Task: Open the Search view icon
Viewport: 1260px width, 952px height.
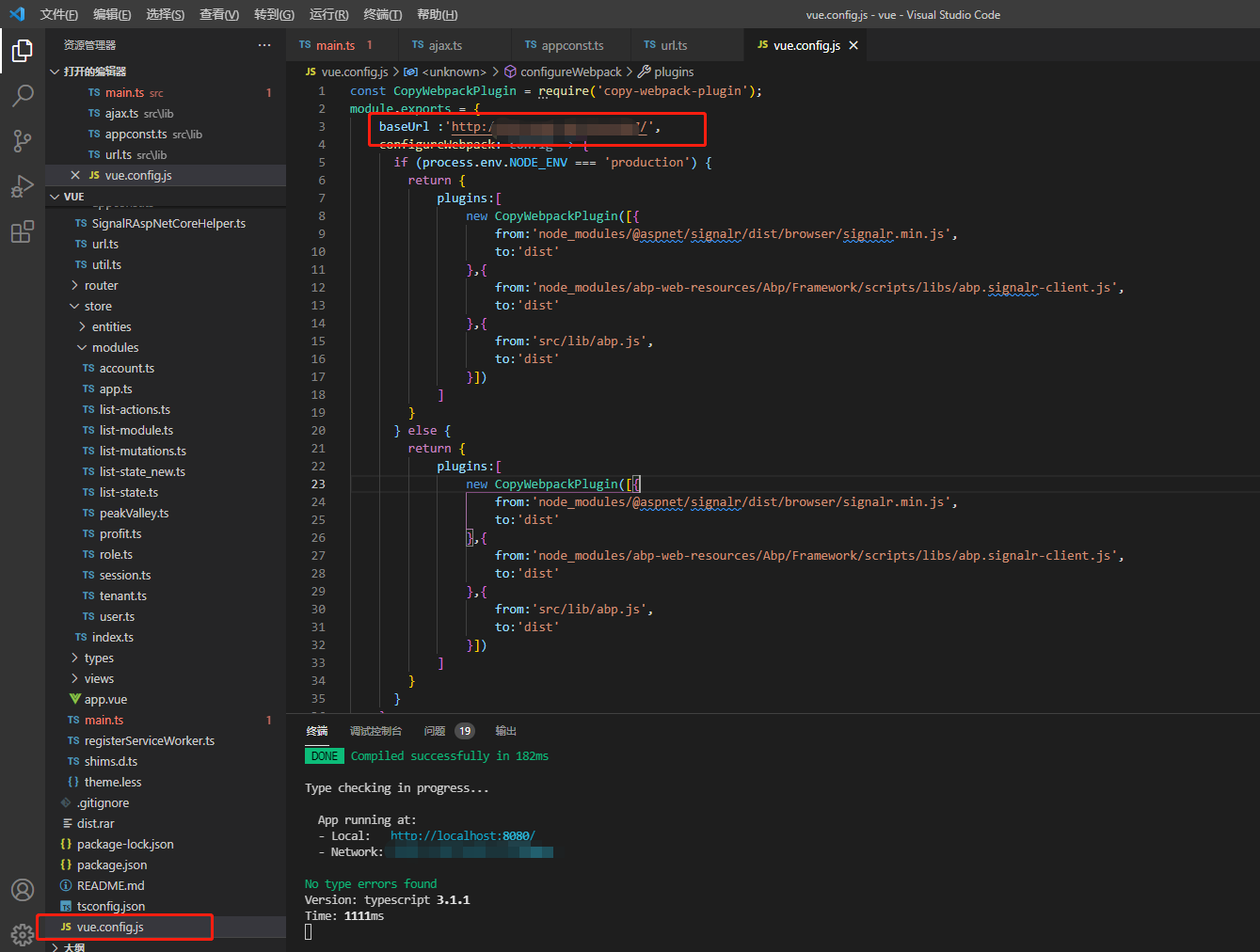Action: point(23,96)
